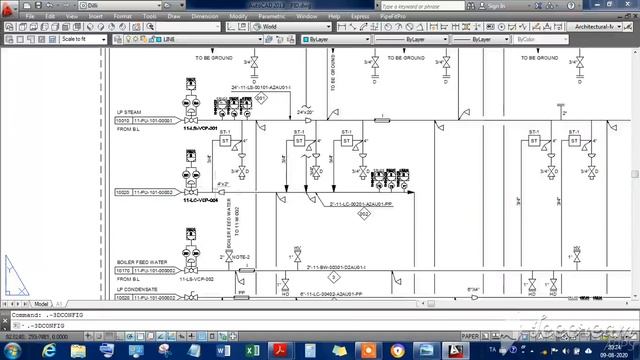Select the Baseline dimension tool
The height and width of the screenshot is (360, 640).
(444, 27)
